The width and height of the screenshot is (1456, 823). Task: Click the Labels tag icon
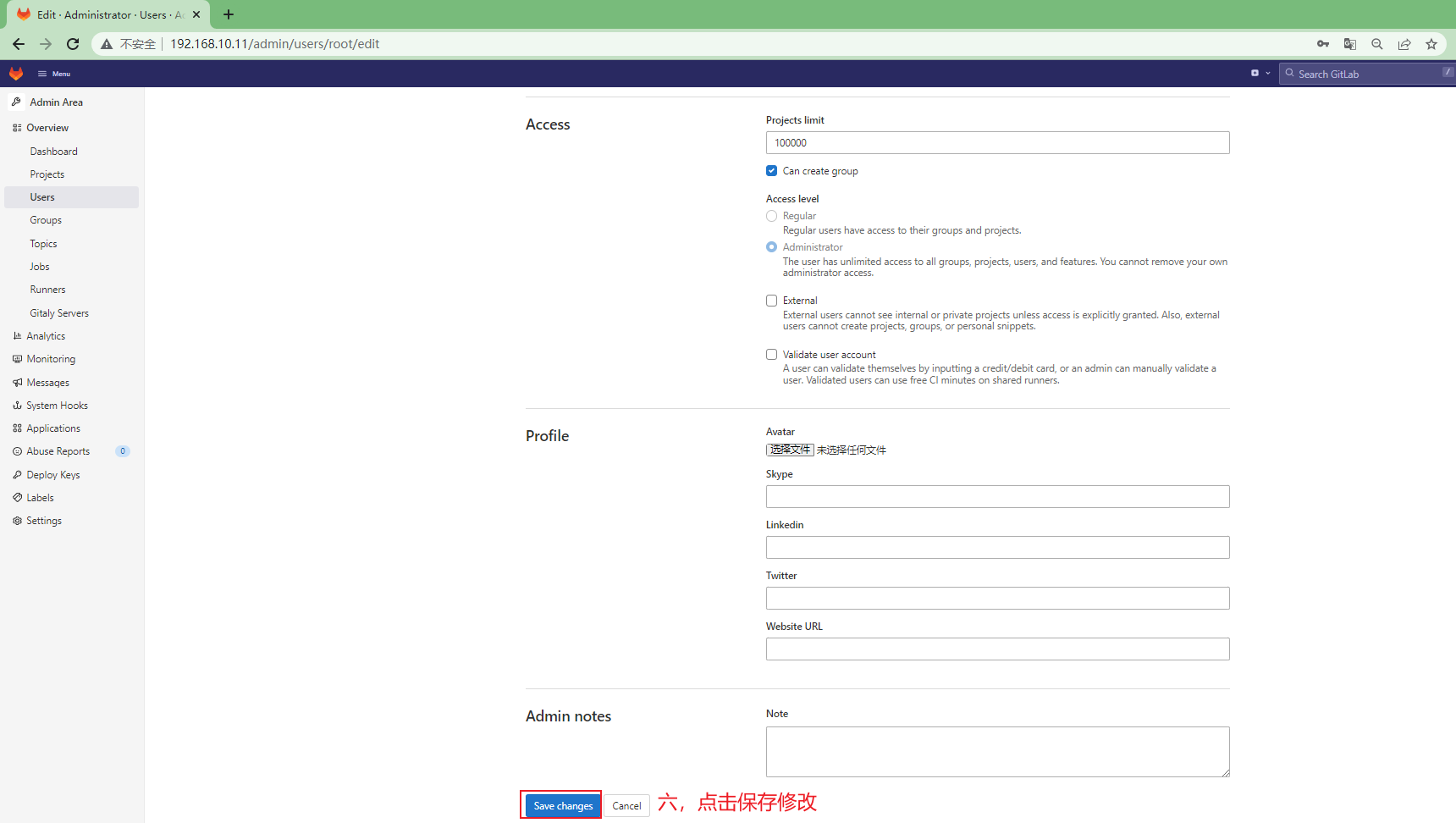point(17,498)
